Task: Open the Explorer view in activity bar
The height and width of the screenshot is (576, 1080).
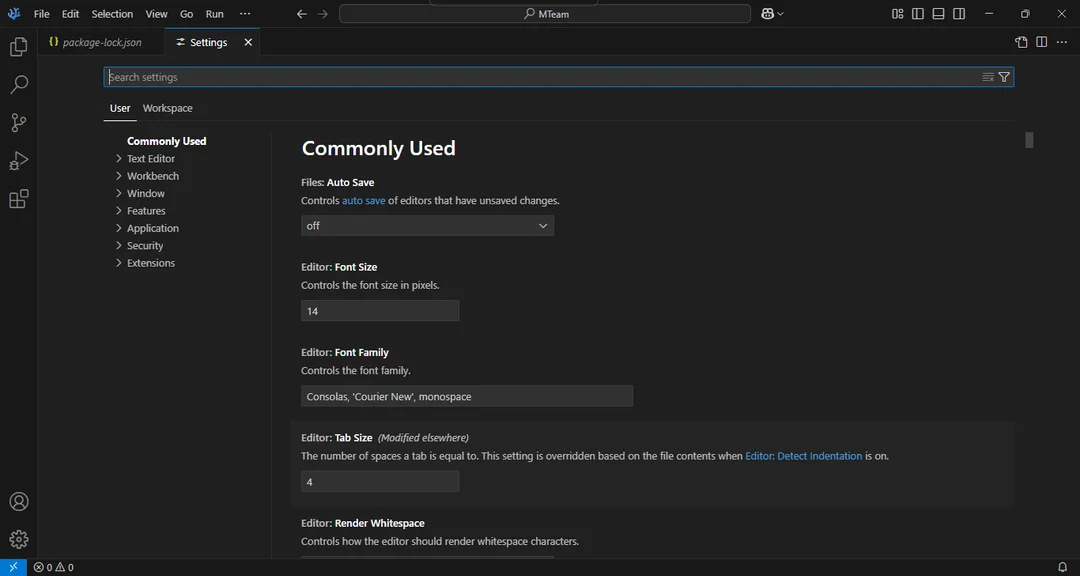Action: 19,47
